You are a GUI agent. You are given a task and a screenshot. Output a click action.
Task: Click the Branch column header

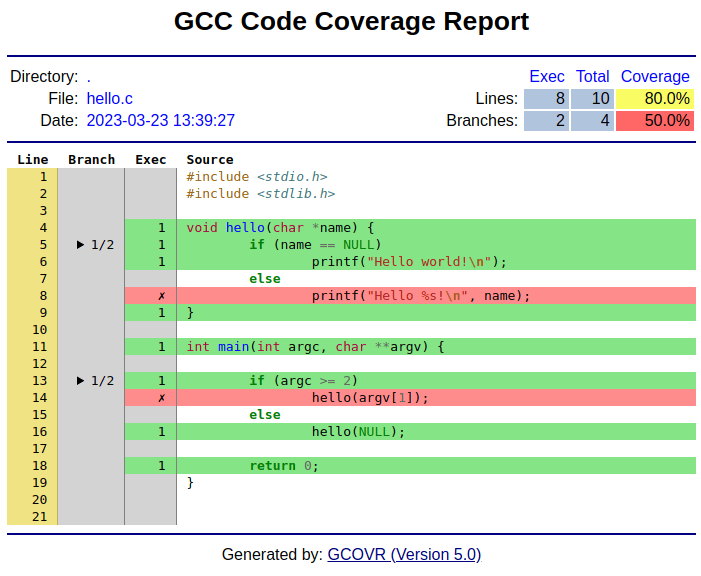pyautogui.click(x=91, y=160)
